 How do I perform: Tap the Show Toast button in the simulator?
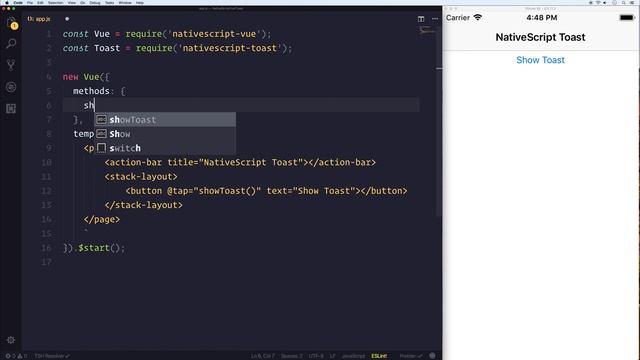point(540,60)
